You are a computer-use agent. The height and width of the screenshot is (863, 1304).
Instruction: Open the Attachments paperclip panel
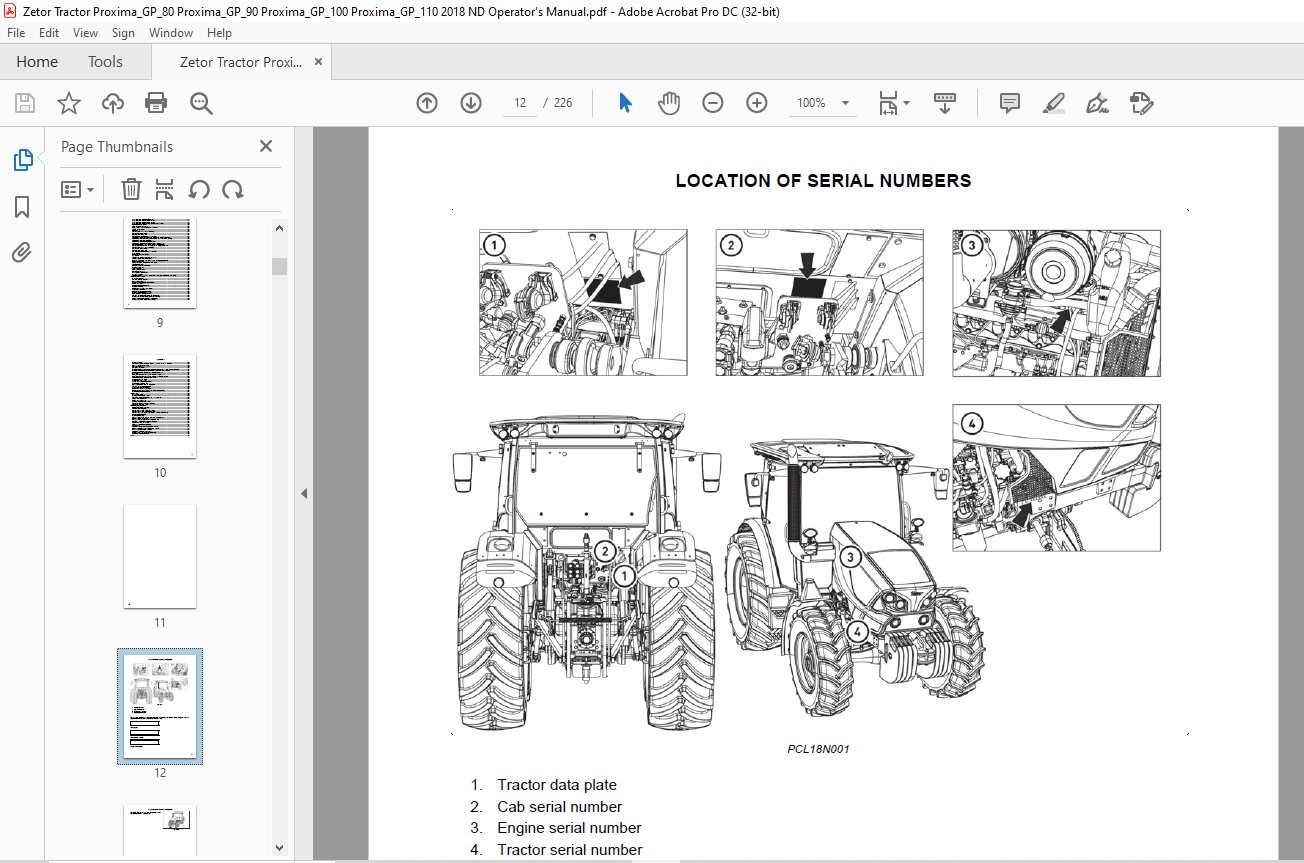[22, 252]
